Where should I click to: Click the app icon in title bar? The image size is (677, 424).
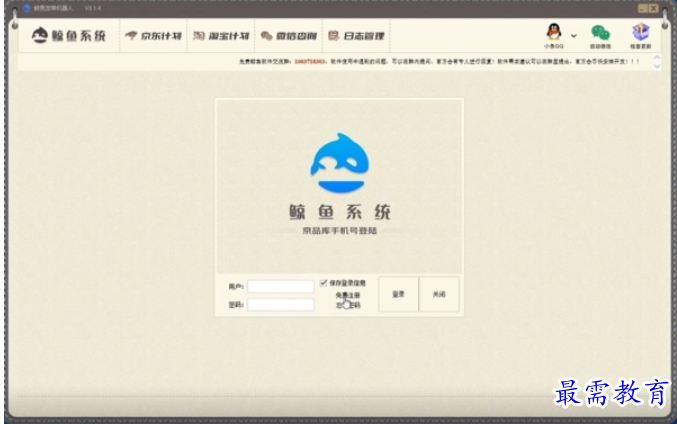(x=26, y=8)
